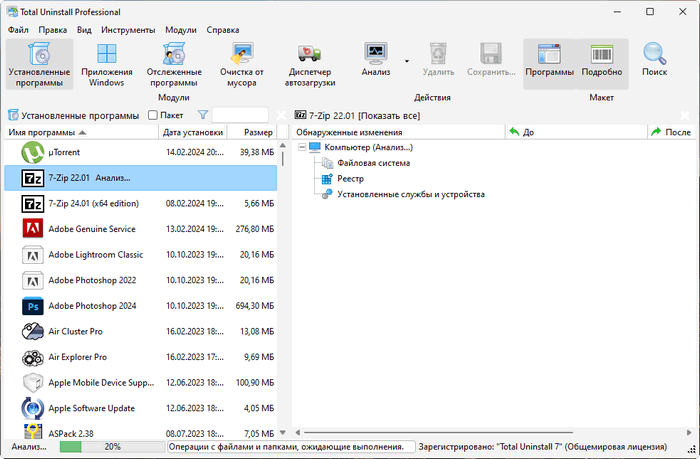
Task: Click the Total Uninstall 7 registration status text
Action: tap(543, 446)
